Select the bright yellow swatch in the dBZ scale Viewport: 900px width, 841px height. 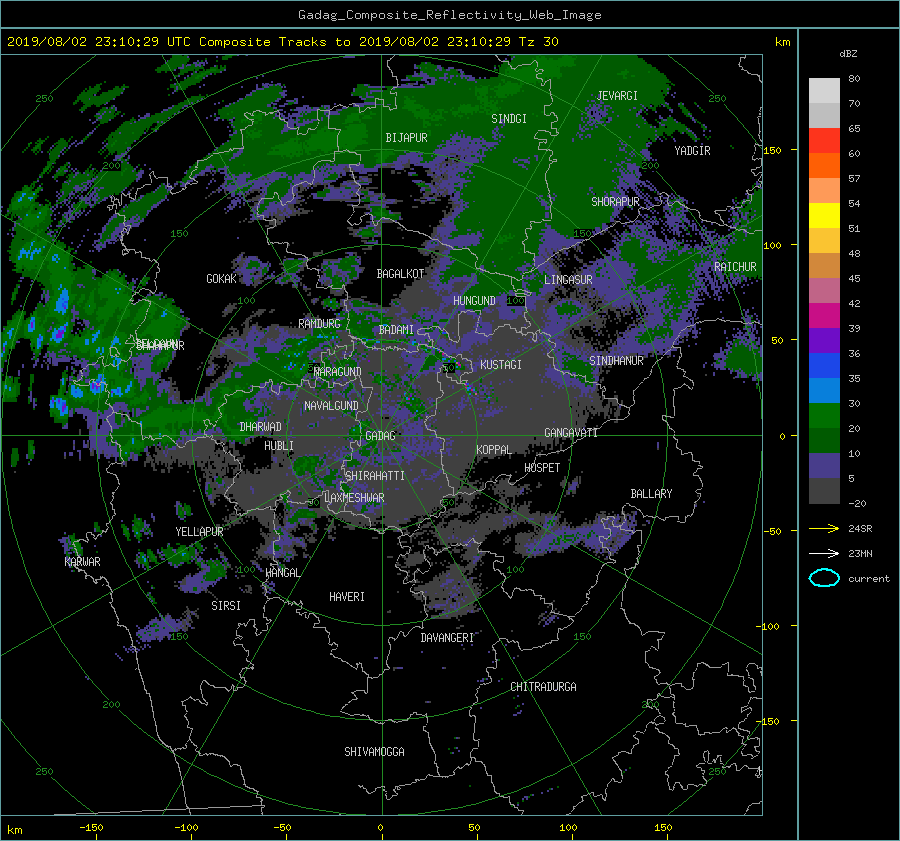click(824, 215)
